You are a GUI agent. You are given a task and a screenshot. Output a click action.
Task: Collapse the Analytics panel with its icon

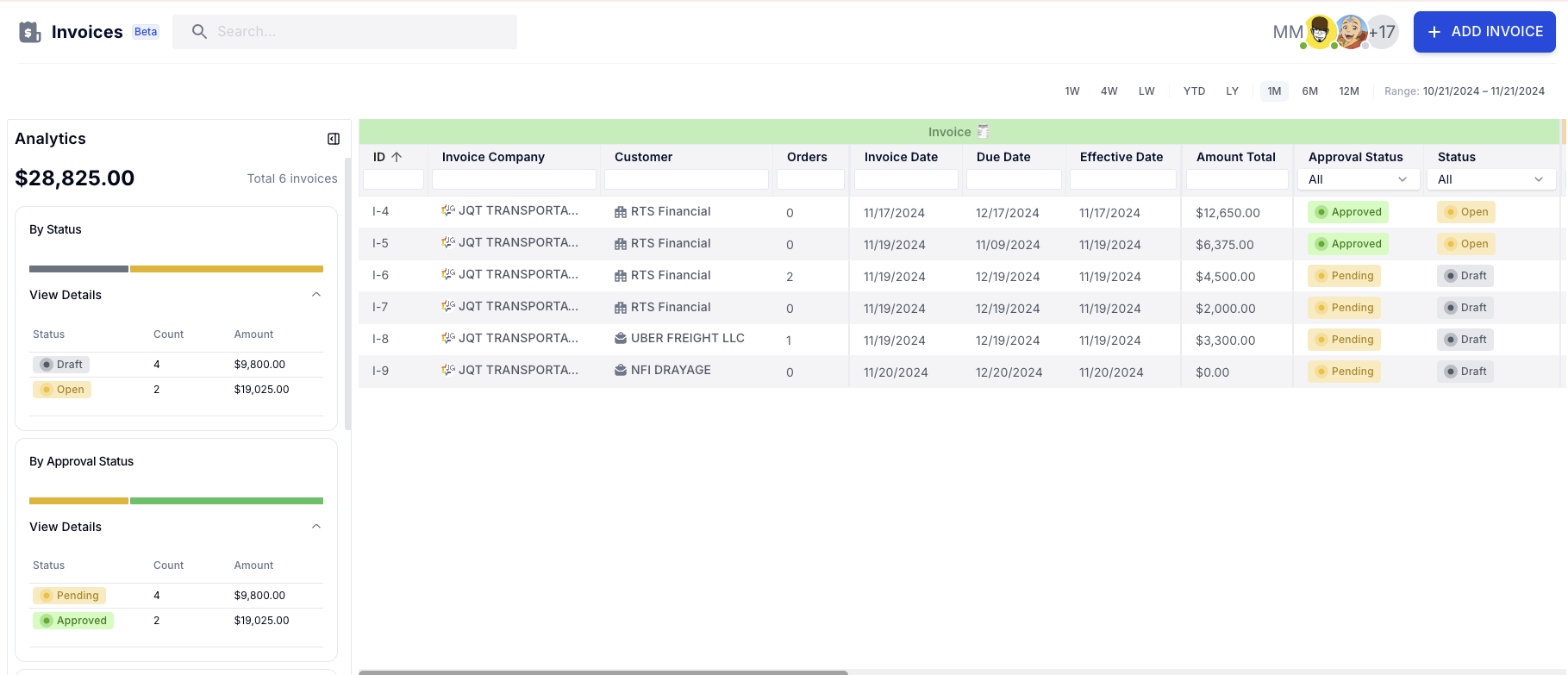pos(334,139)
